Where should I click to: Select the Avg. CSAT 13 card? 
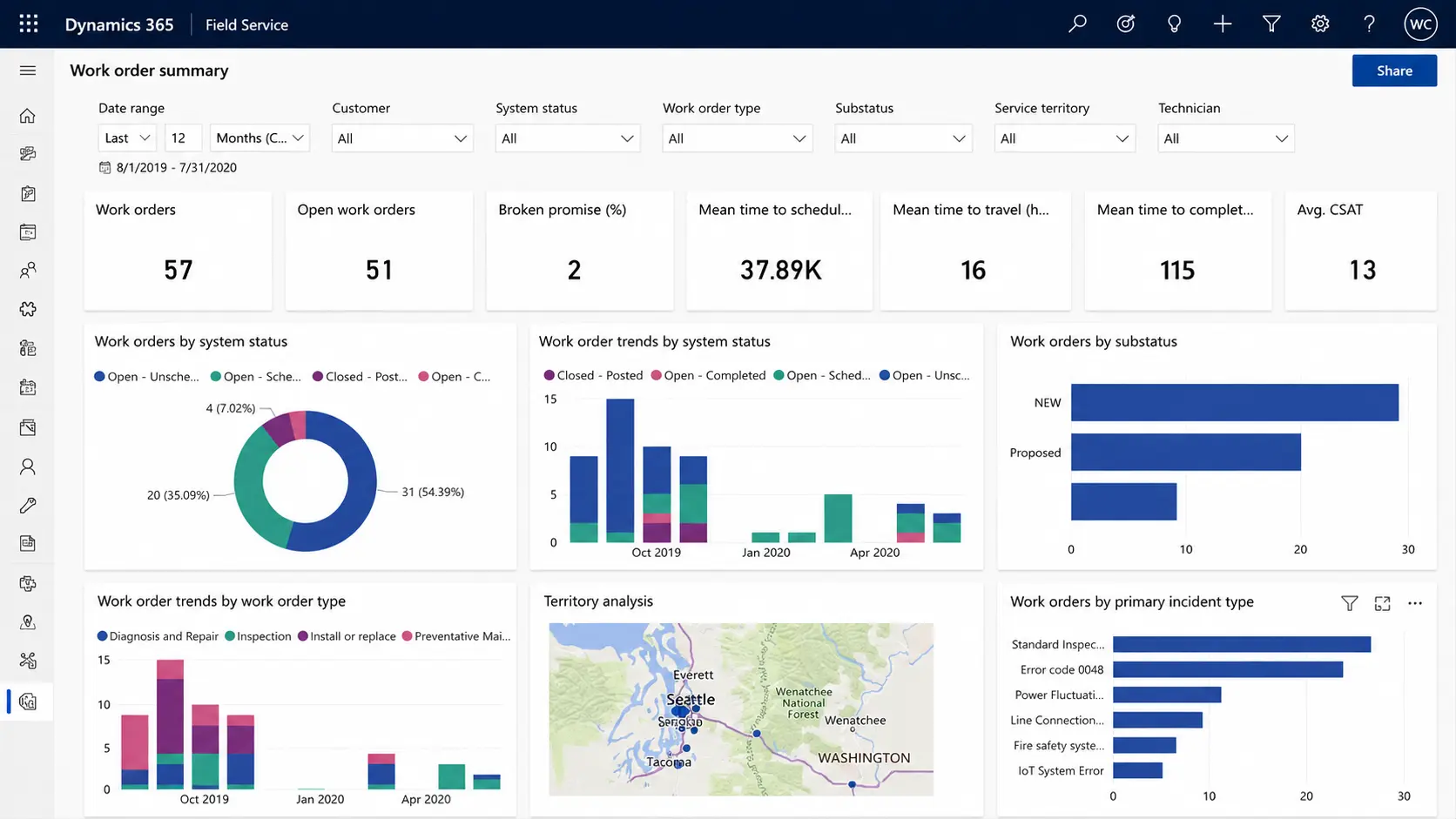(x=1360, y=251)
